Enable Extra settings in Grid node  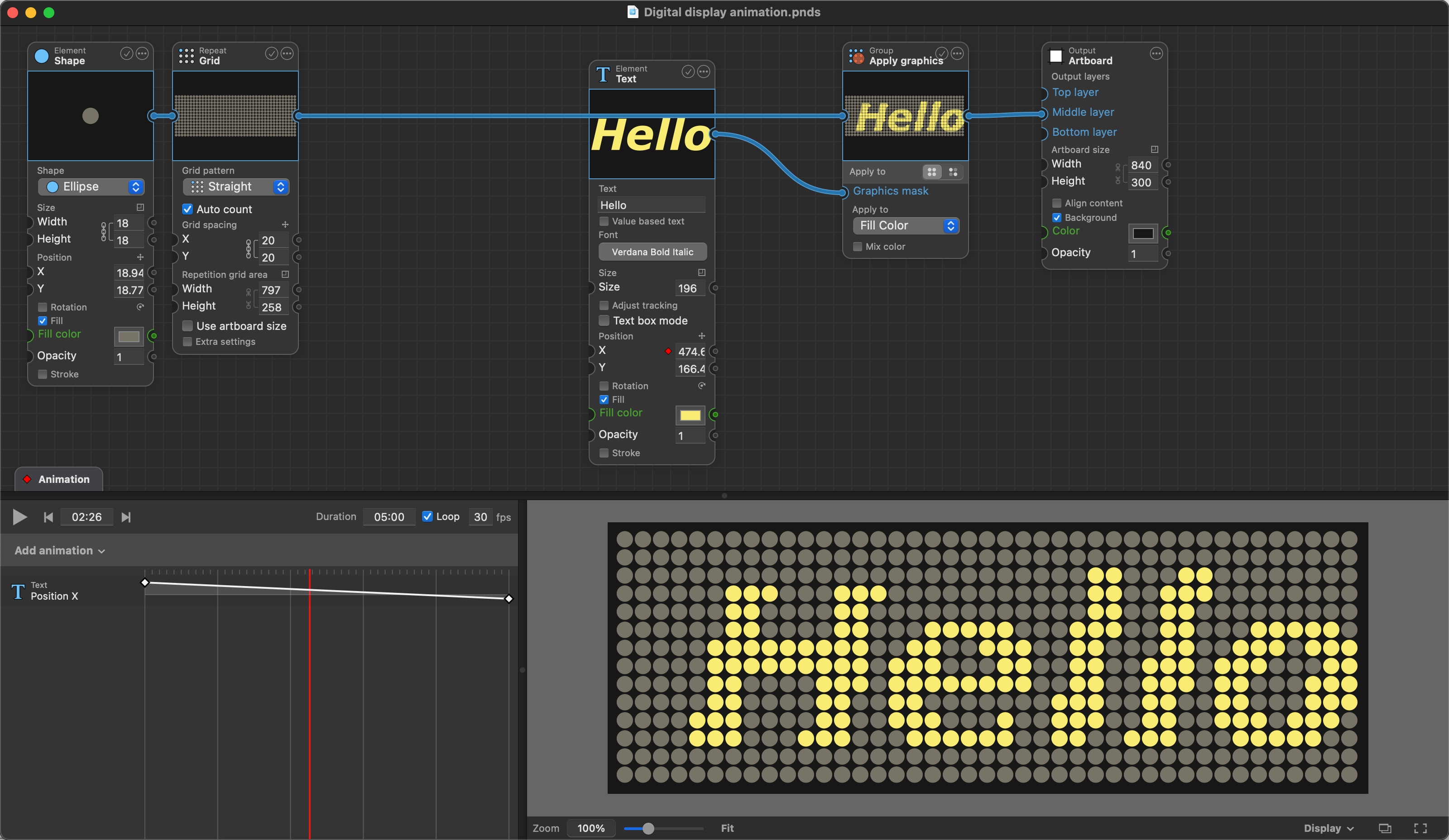point(187,342)
